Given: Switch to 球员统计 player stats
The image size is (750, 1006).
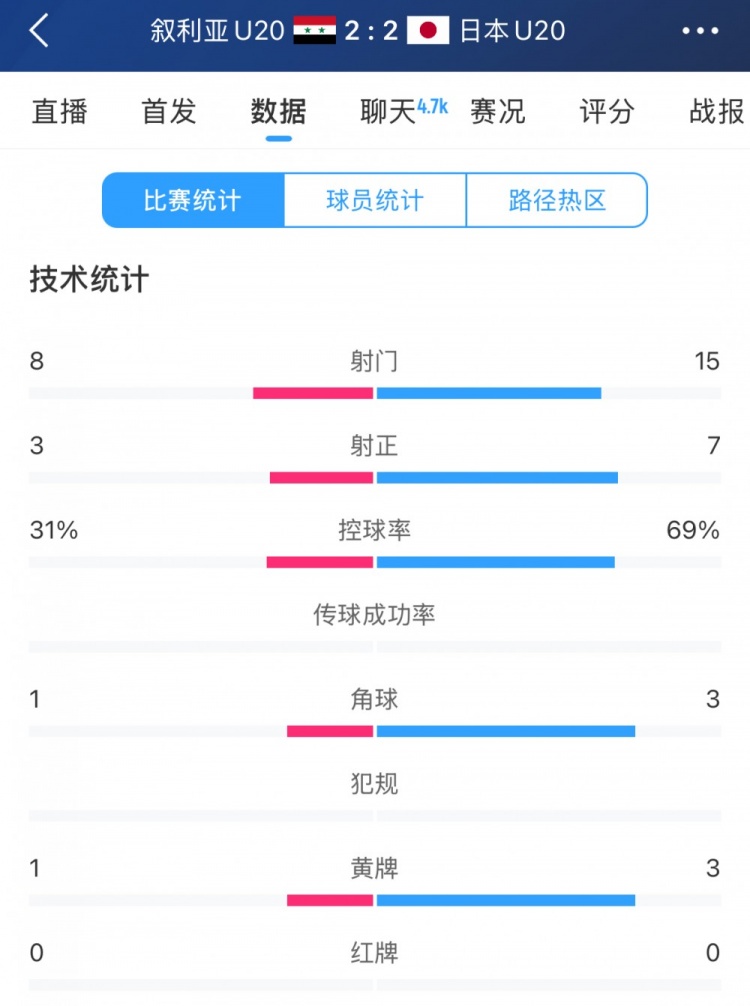Looking at the screenshot, I should tap(373, 200).
